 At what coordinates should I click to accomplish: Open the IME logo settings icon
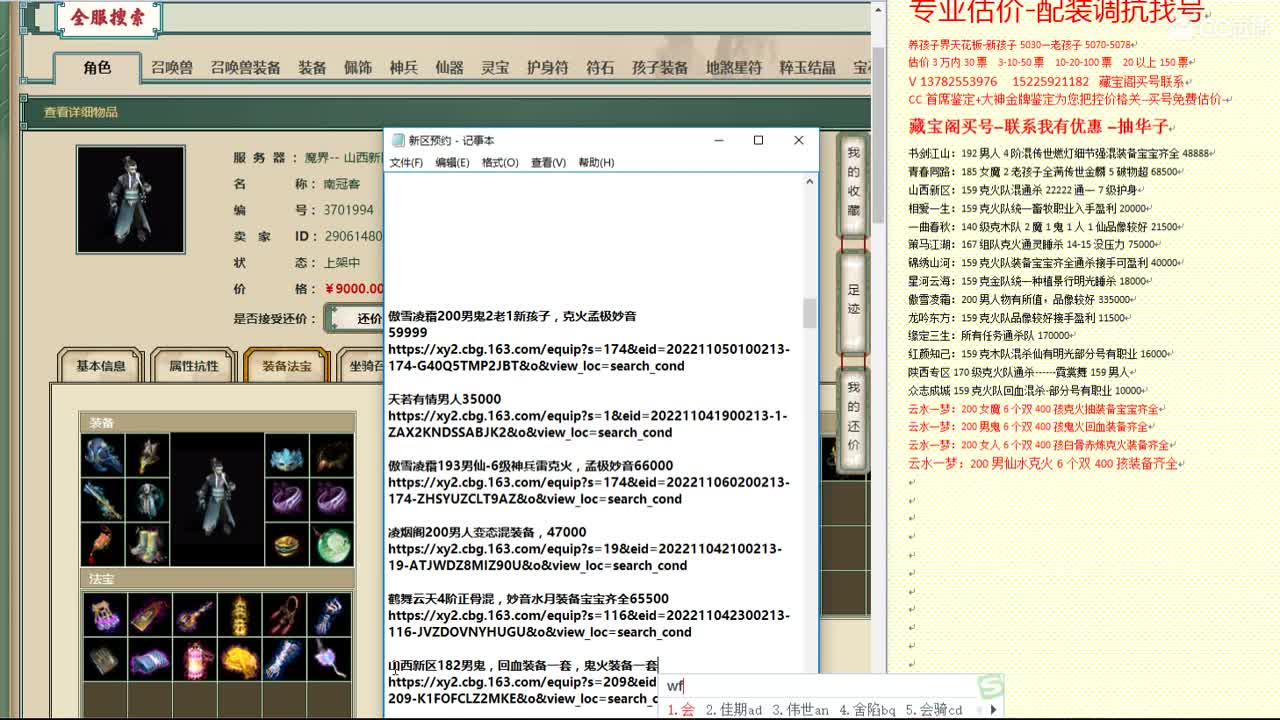pyautogui.click(x=990, y=686)
